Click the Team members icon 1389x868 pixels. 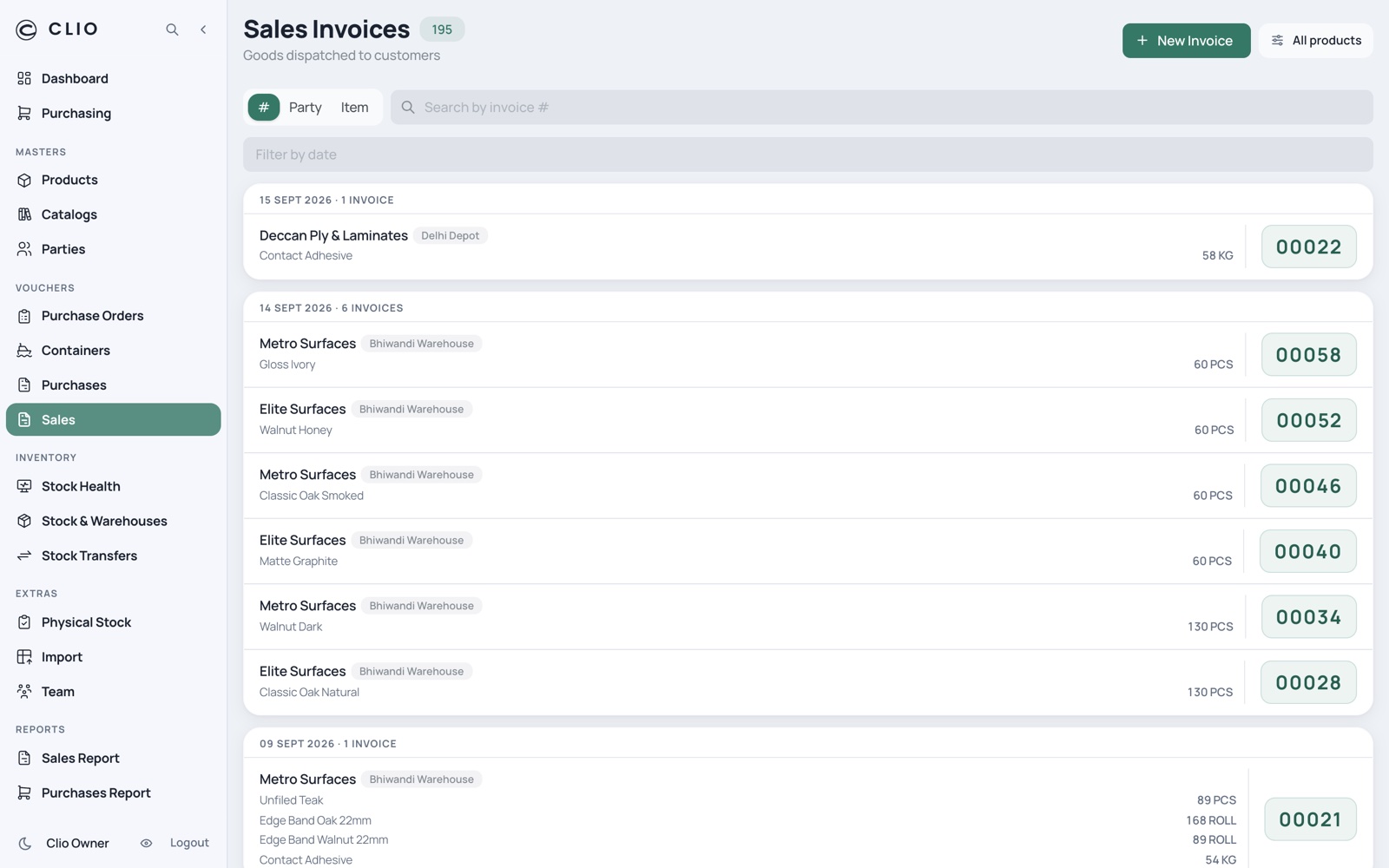[x=24, y=692]
